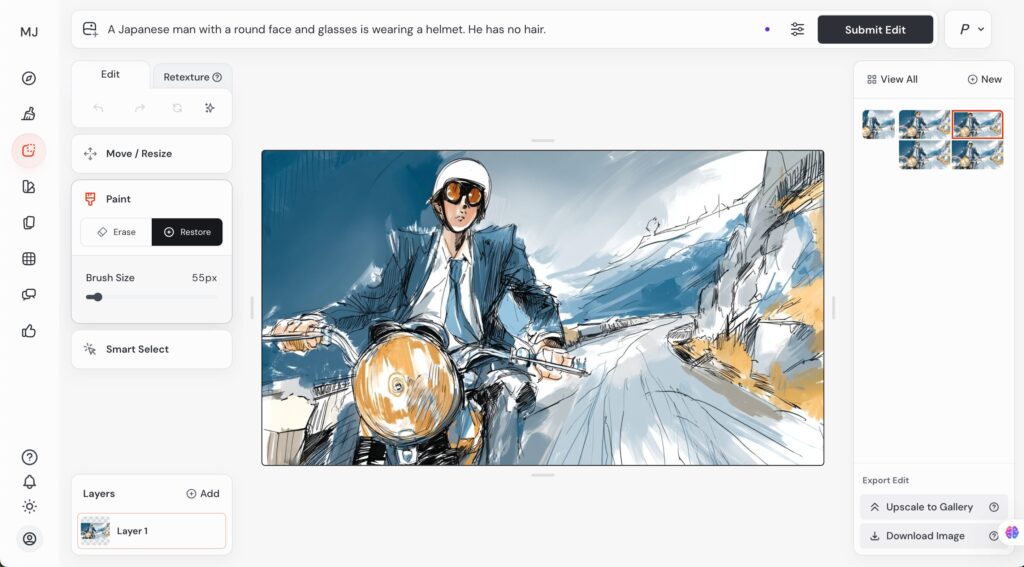Switch to the Edit tab
1024x567 pixels.
point(110,75)
